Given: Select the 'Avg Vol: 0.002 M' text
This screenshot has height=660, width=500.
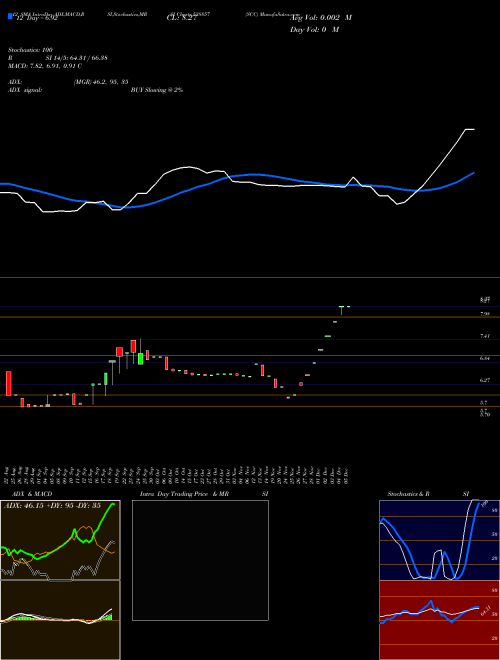Looking at the screenshot, I should (x=321, y=18).
